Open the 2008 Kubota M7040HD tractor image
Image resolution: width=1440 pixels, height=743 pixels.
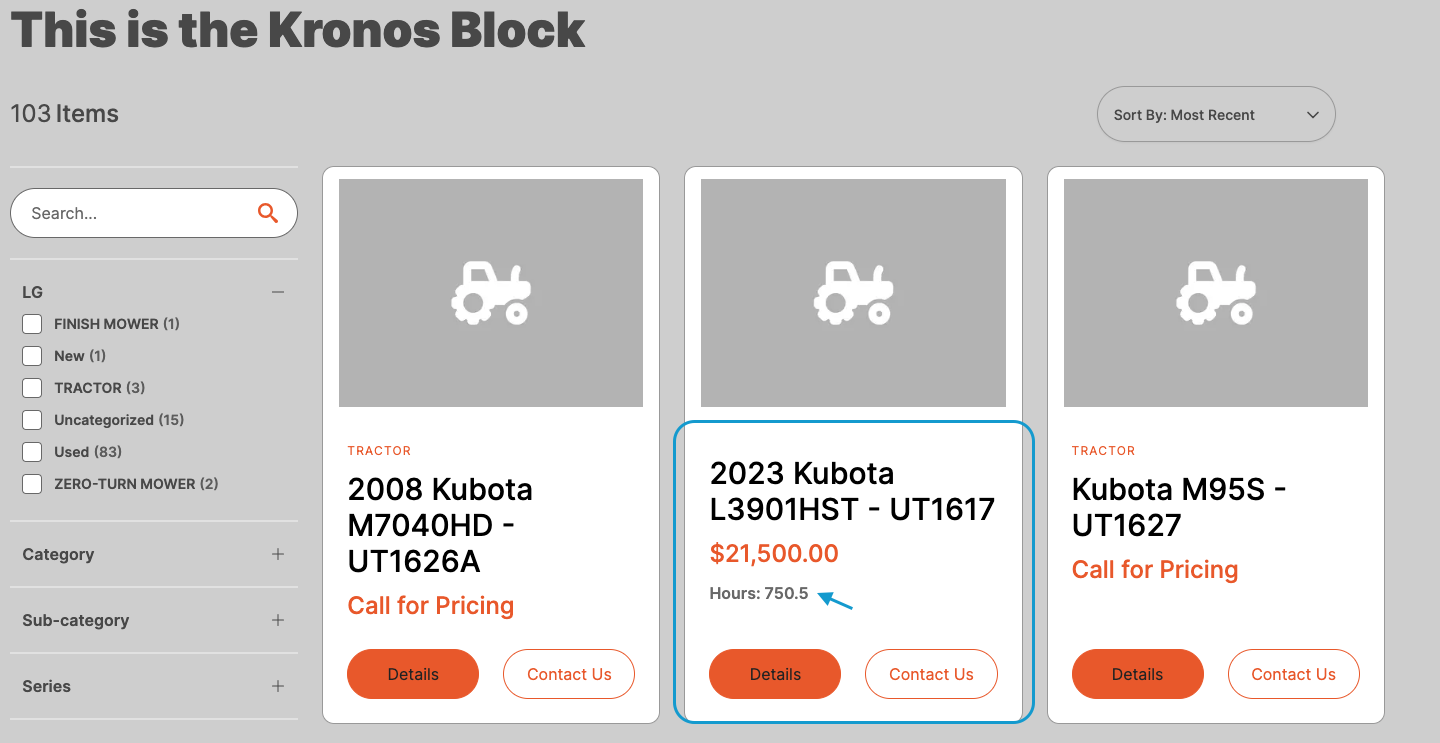click(x=491, y=293)
